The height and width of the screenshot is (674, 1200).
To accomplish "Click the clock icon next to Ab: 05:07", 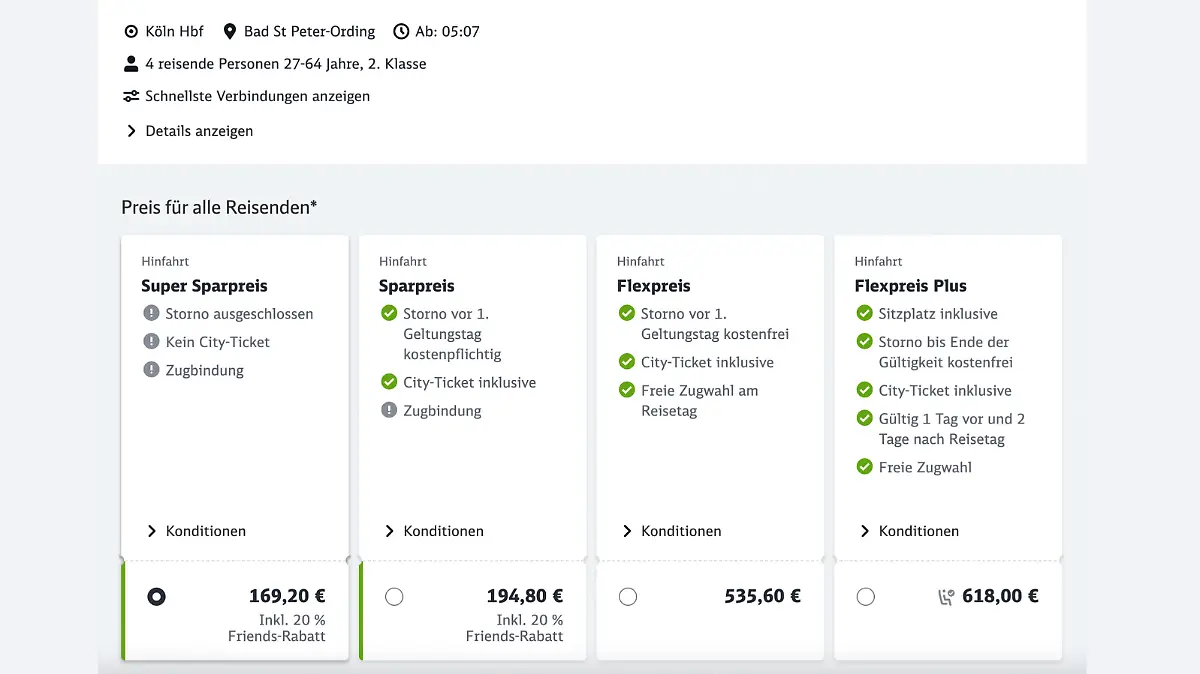I will [401, 31].
